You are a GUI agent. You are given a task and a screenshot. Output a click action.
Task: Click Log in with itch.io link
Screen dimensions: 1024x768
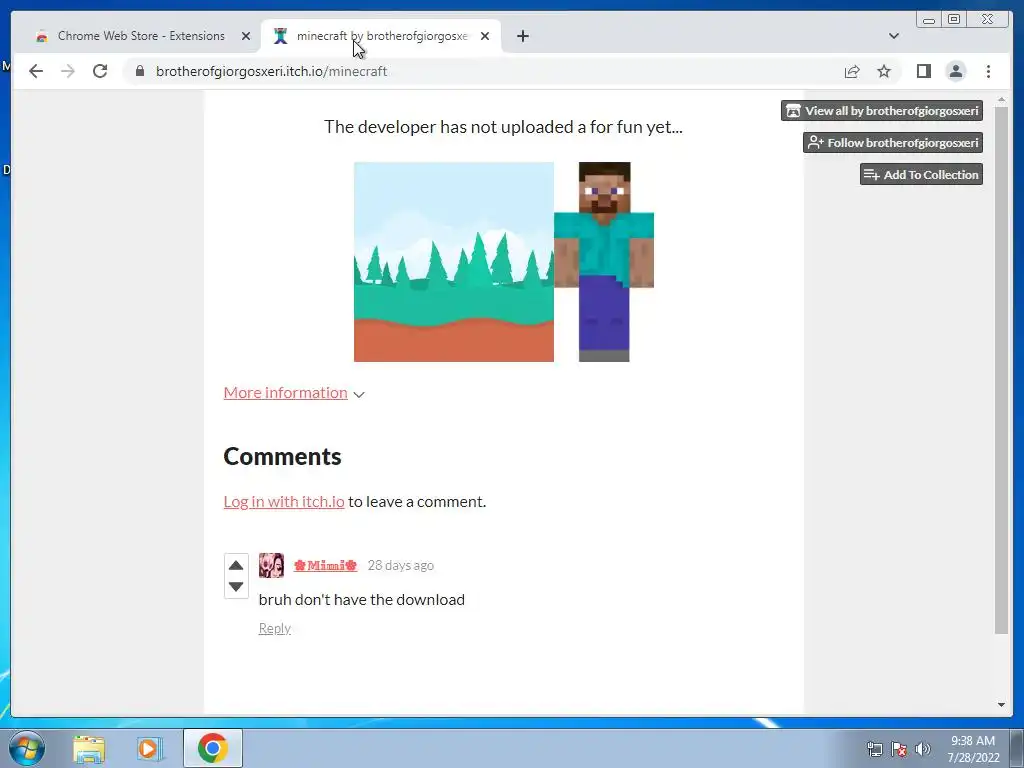283,502
